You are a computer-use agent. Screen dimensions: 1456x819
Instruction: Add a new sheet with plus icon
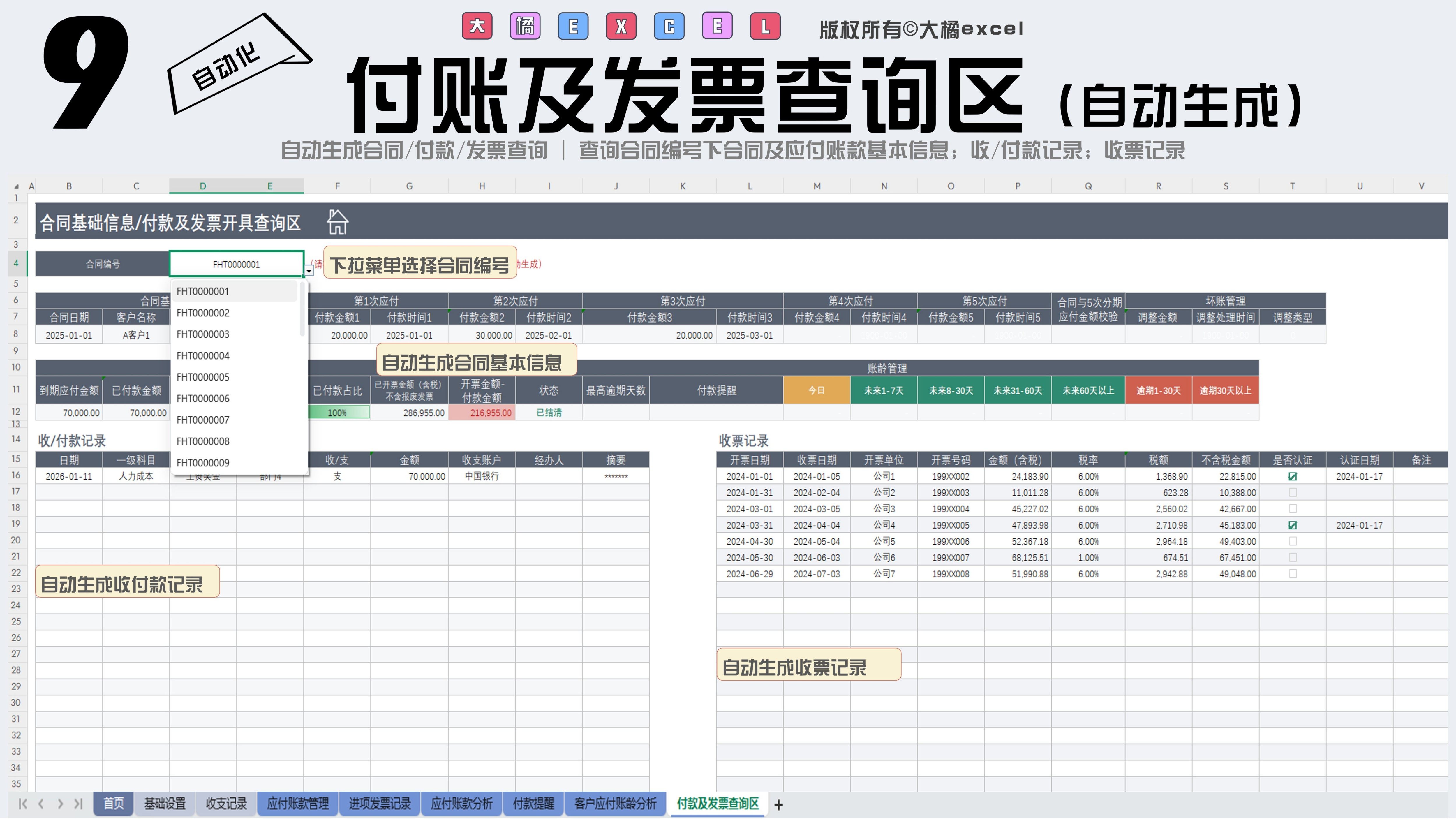pos(778,804)
